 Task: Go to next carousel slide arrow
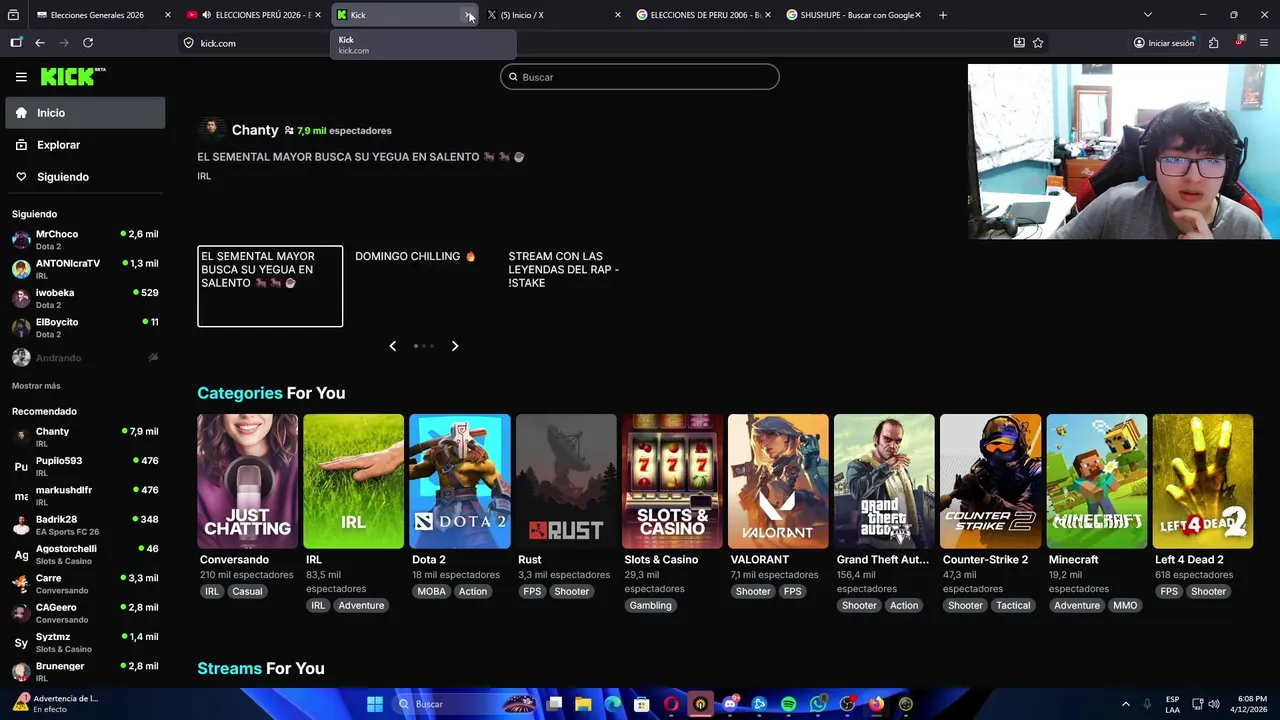point(455,346)
